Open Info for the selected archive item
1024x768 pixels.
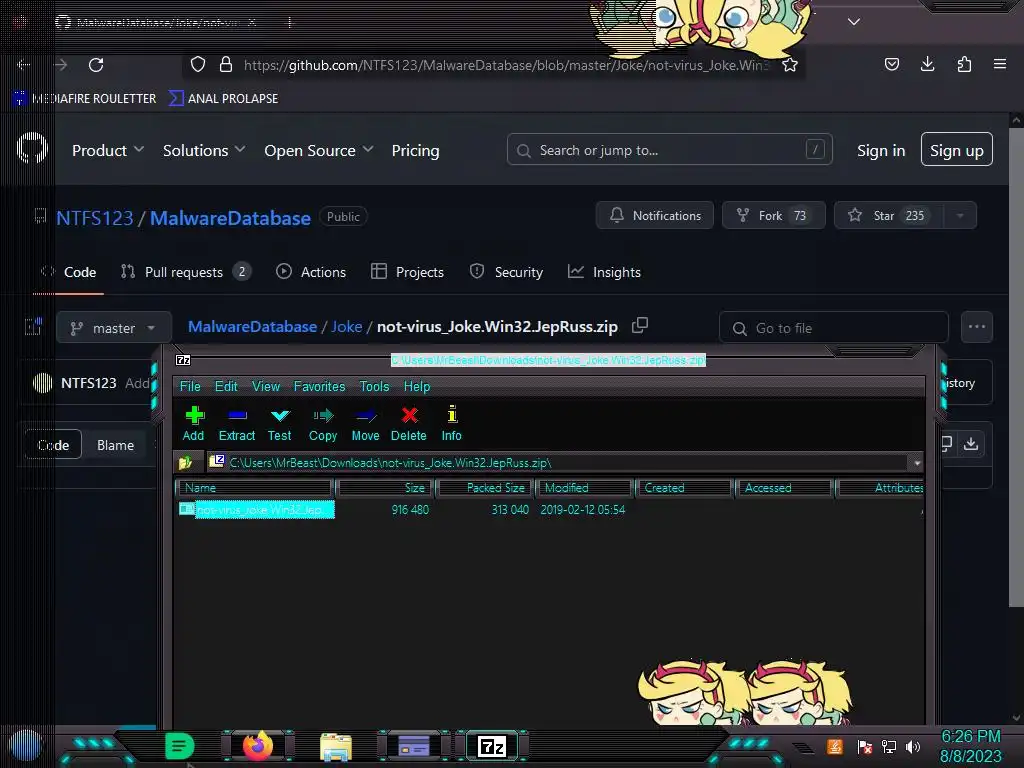(x=451, y=424)
